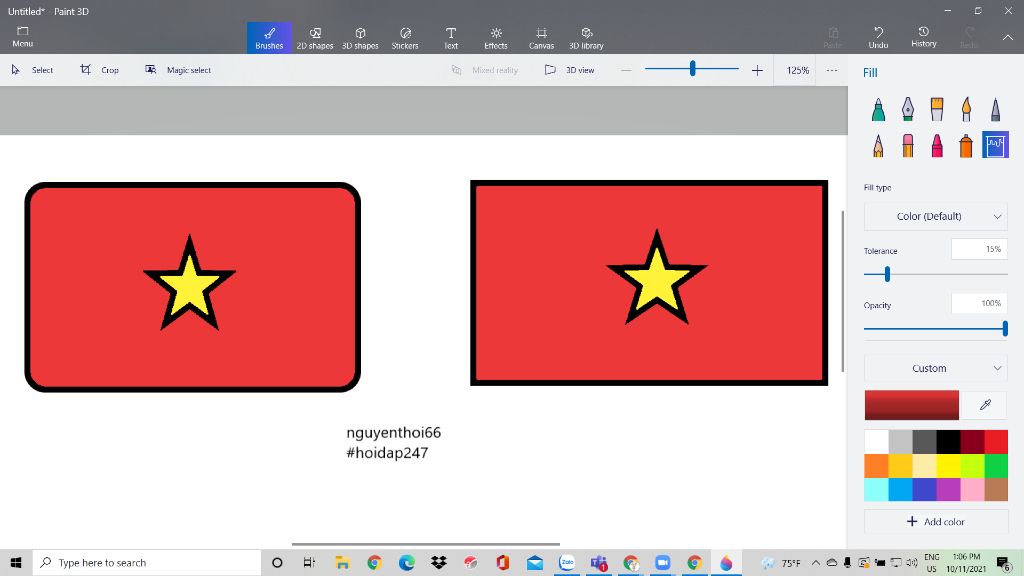Image resolution: width=1024 pixels, height=576 pixels.
Task: Select the Crayon tool
Action: pyautogui.click(x=937, y=146)
